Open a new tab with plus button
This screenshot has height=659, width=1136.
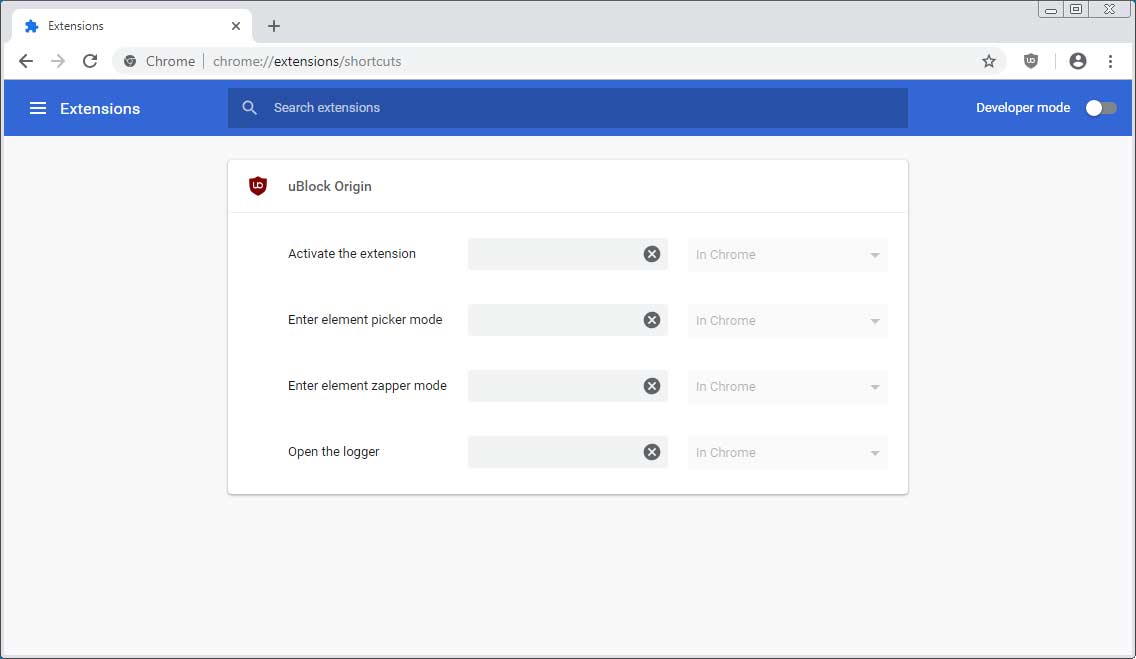[x=274, y=26]
